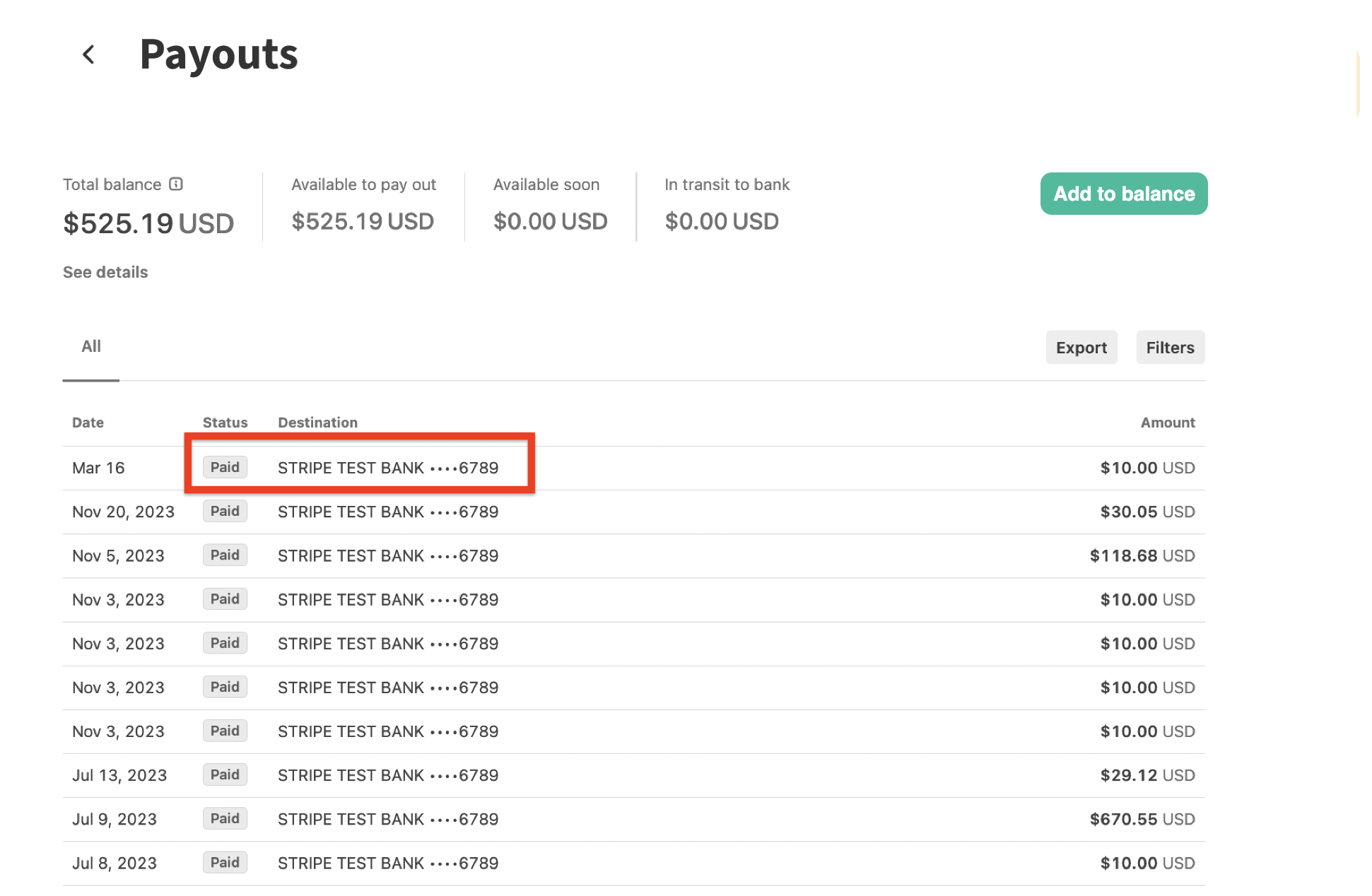Open the Filters button
The image size is (1372, 896).
click(1170, 348)
